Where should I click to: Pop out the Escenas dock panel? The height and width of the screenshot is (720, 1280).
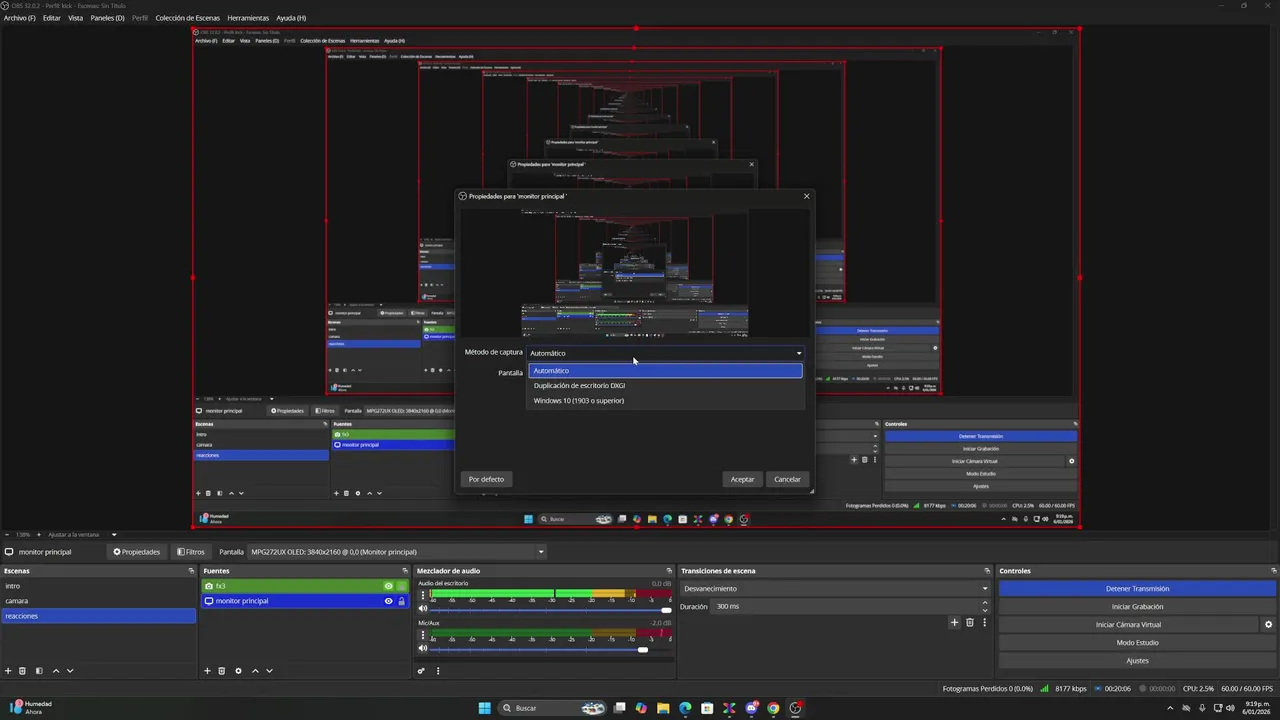191,571
